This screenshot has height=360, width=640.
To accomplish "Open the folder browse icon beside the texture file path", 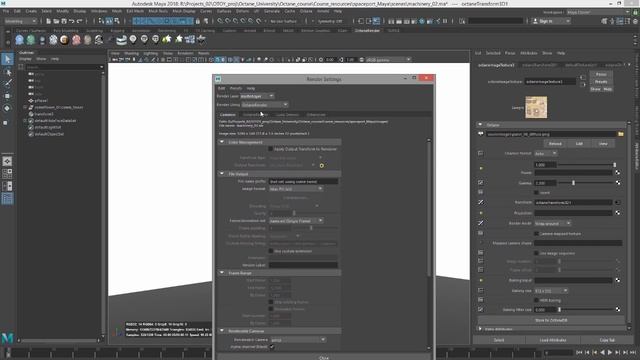I will click(621, 134).
